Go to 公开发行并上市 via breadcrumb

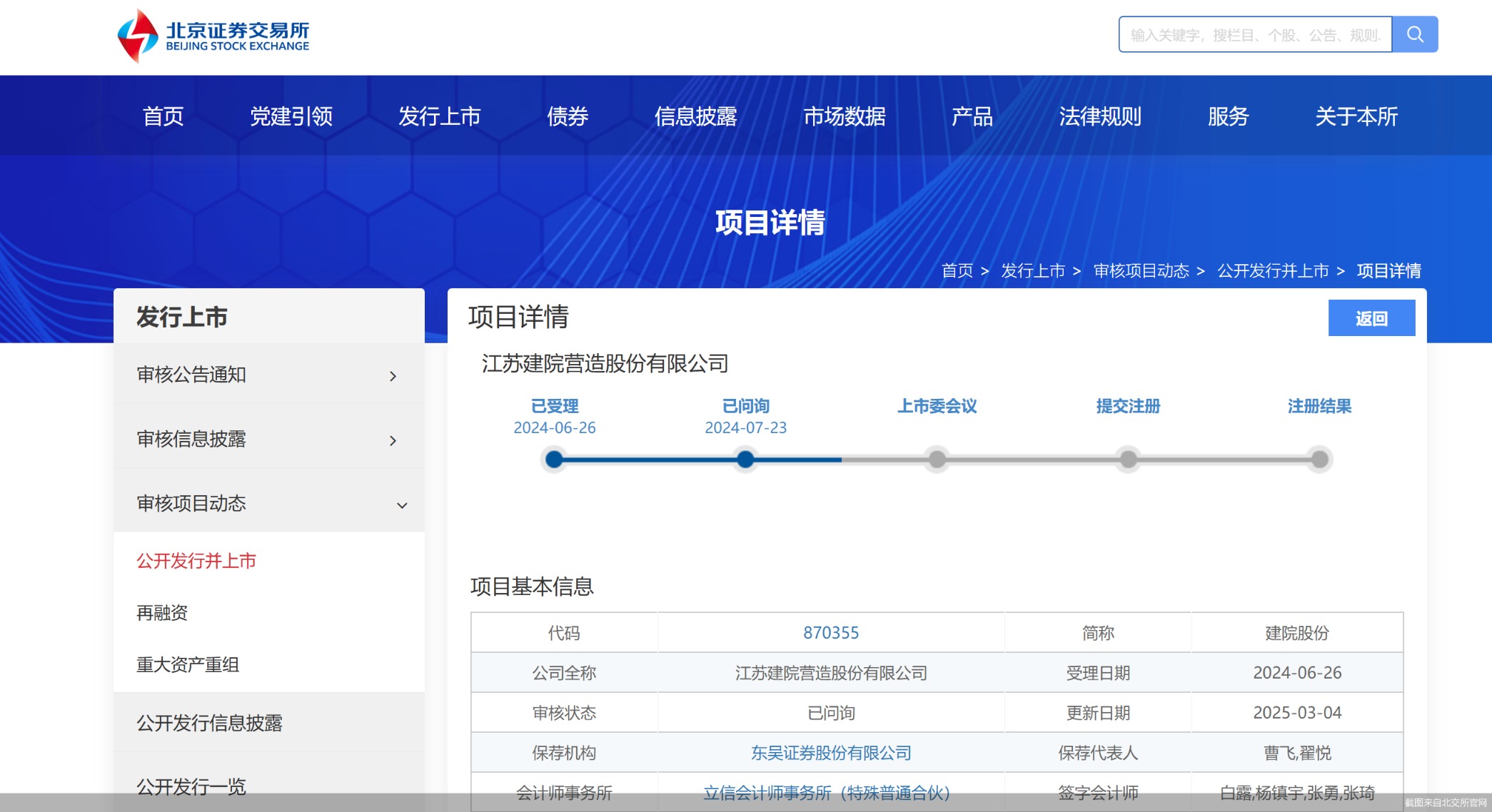pos(1273,270)
